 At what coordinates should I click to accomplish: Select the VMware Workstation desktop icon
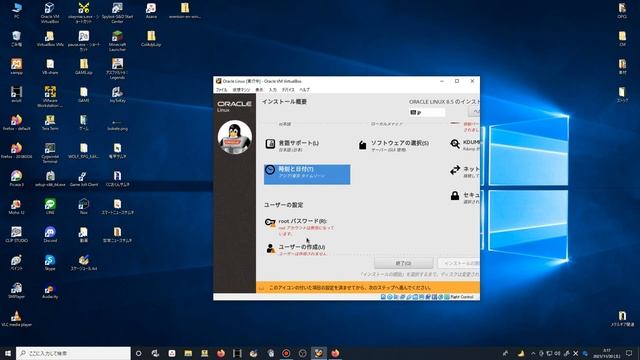tap(50, 96)
